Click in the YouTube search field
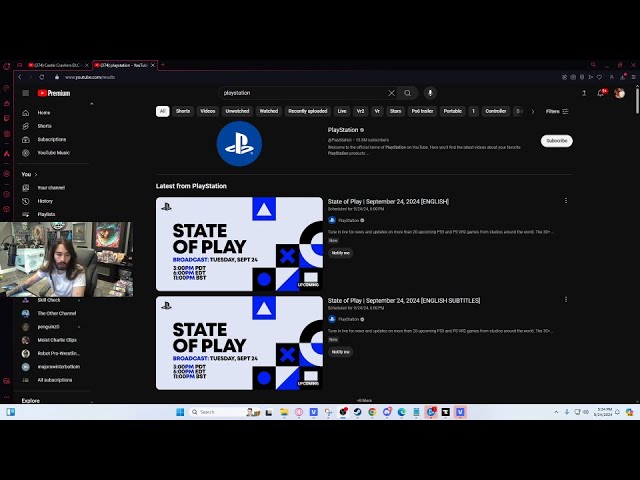Image resolution: width=640 pixels, height=480 pixels. [302, 93]
